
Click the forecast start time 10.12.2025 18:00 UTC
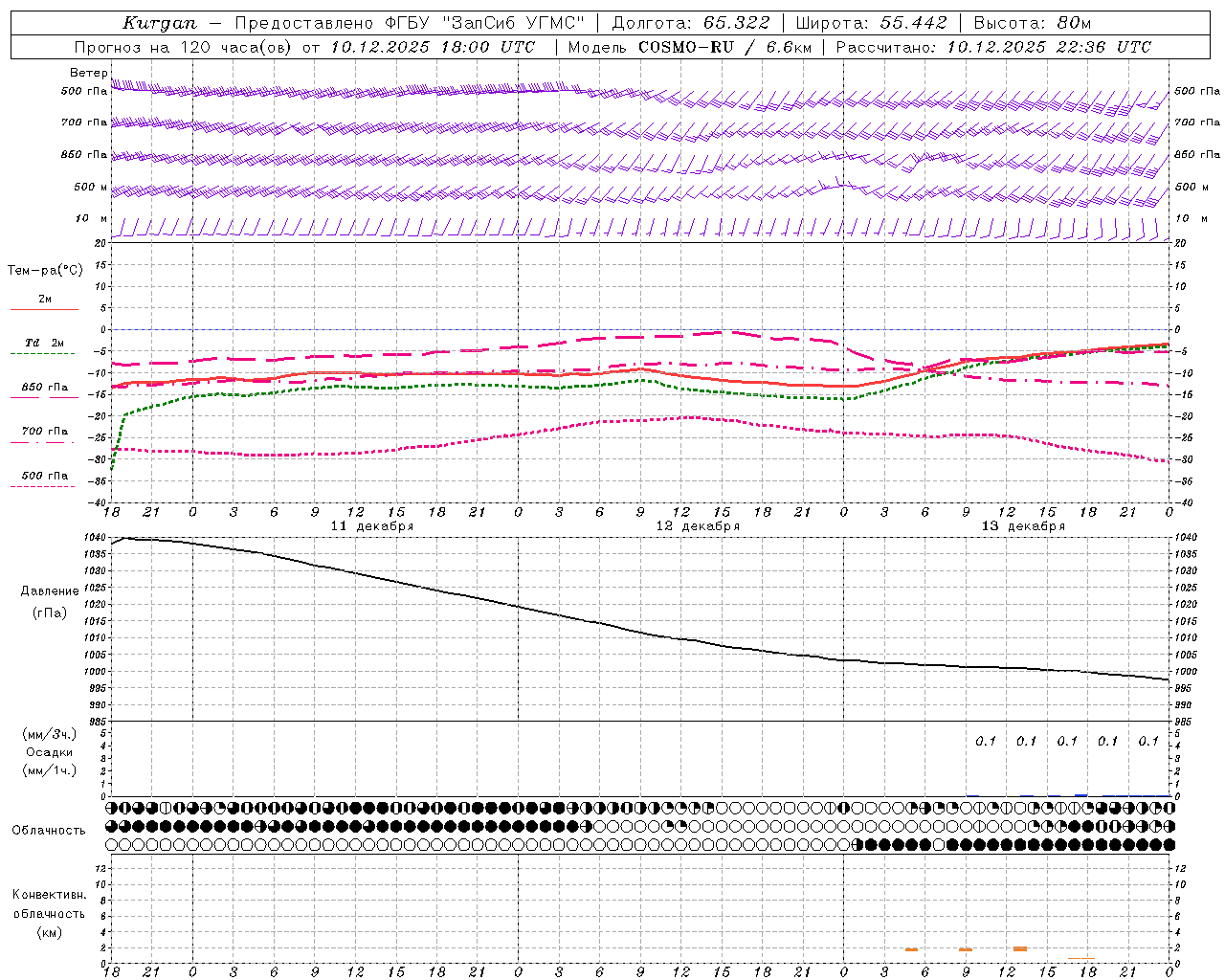click(433, 47)
